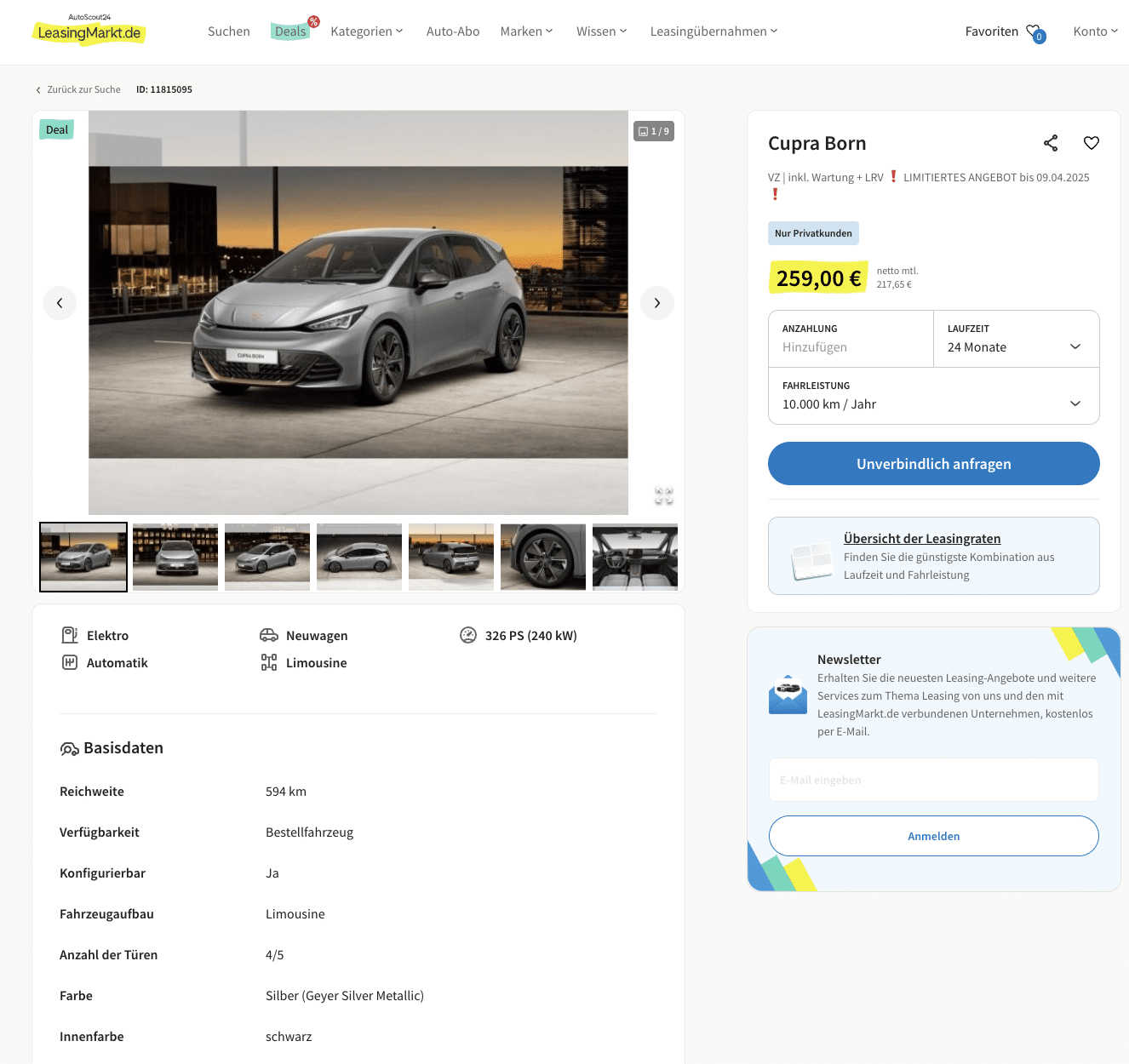Click the Bestellfahrzeug availability value

pyautogui.click(x=309, y=832)
